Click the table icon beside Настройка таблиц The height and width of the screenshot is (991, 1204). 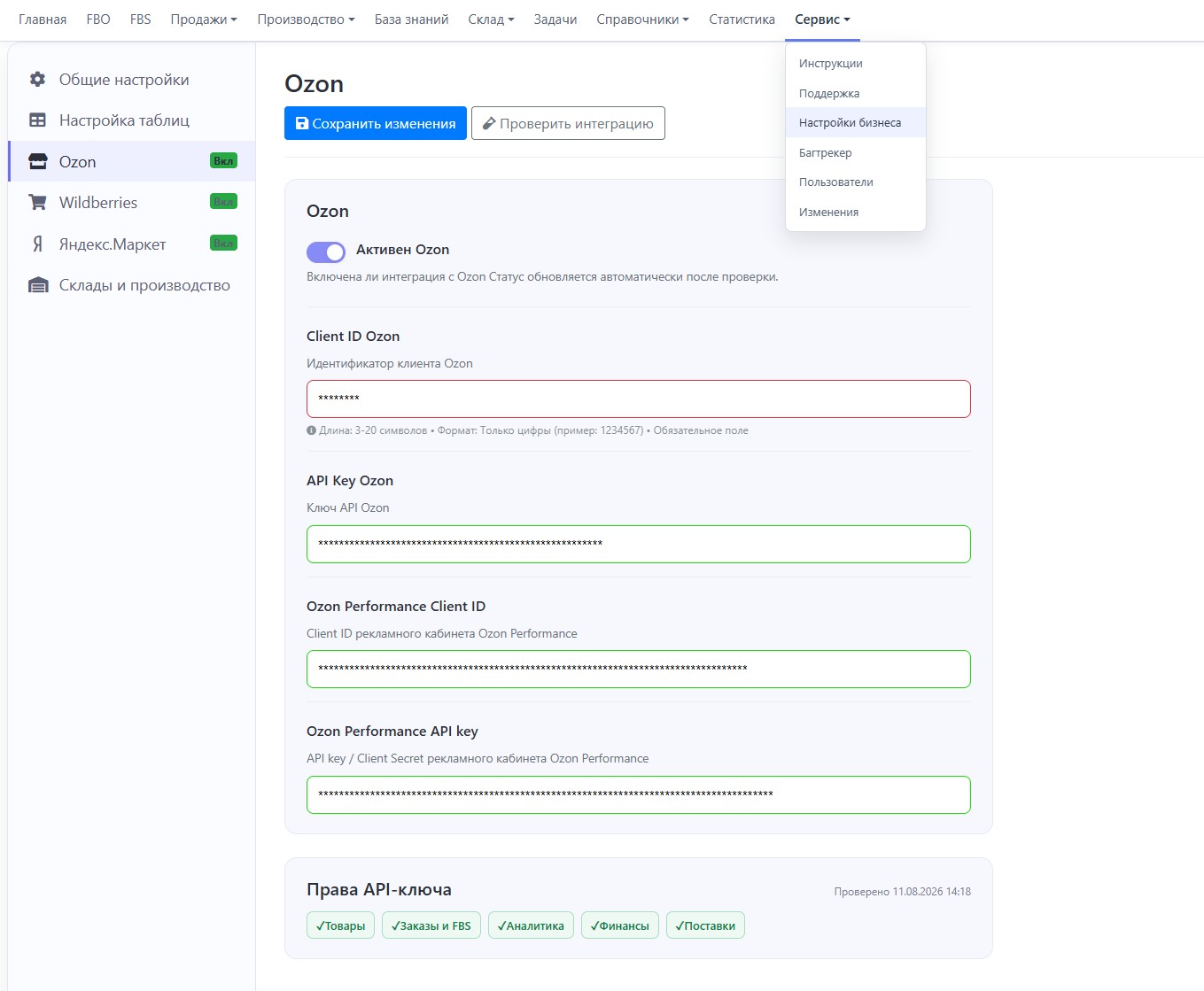point(37,120)
